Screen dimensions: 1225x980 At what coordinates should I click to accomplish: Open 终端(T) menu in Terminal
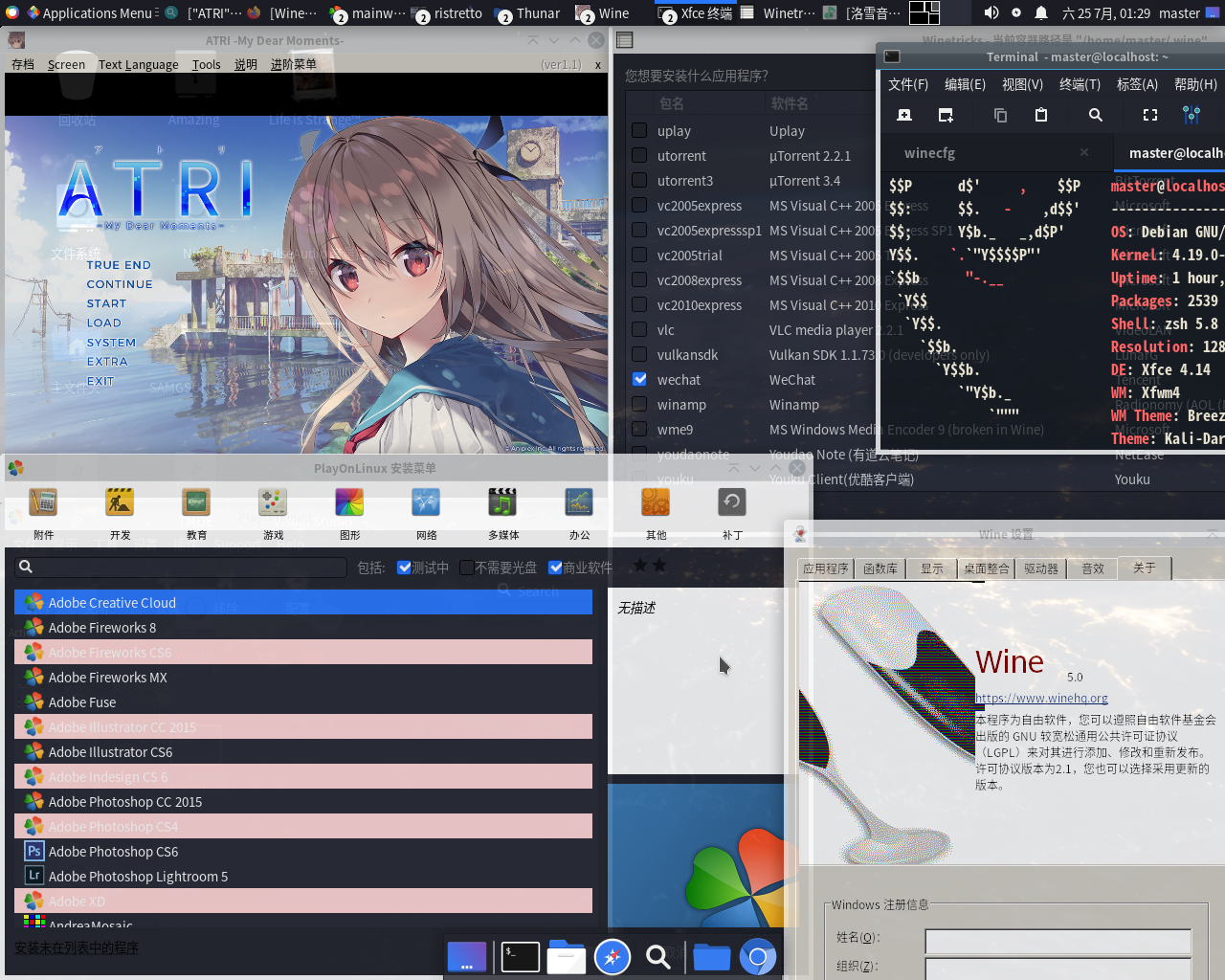point(1080,84)
